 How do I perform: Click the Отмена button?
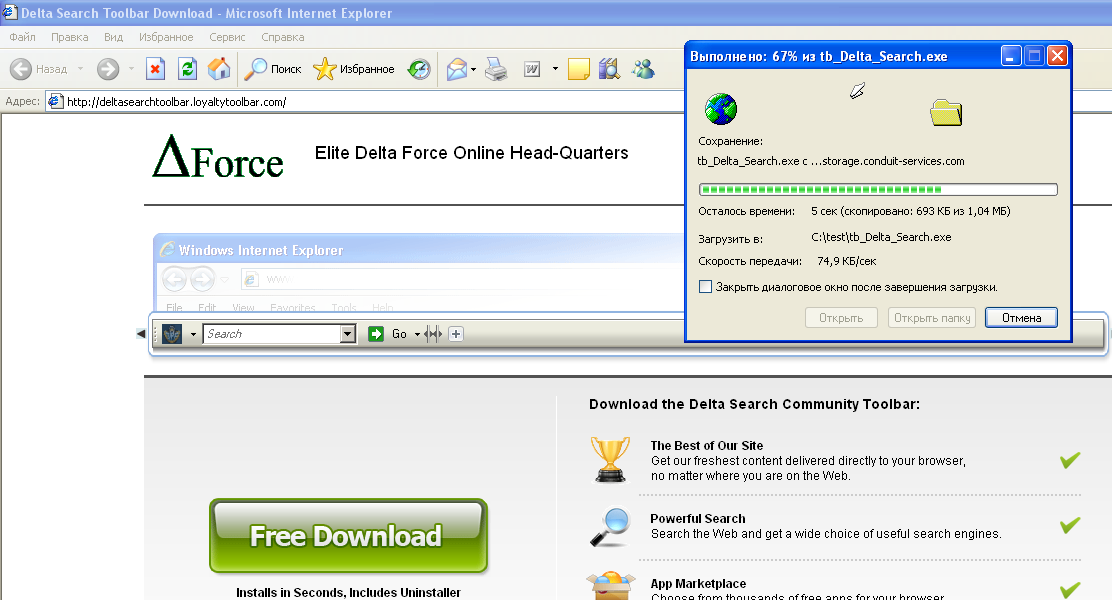point(1021,318)
